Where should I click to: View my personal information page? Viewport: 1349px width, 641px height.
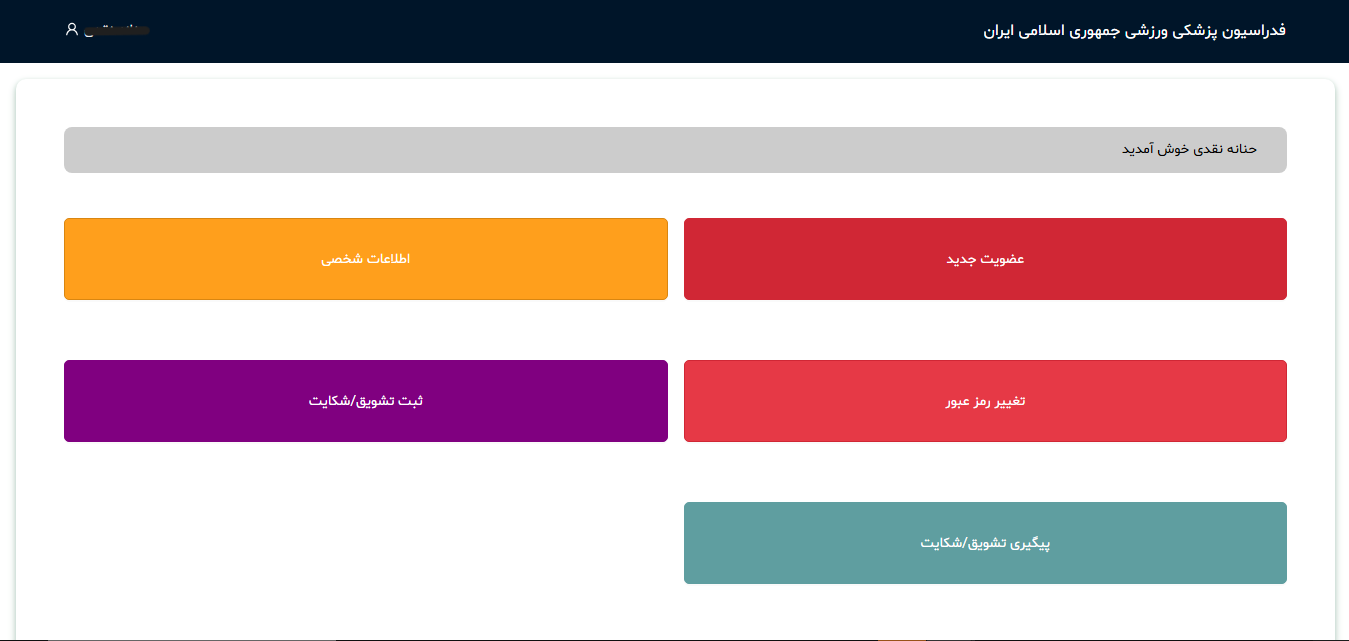point(365,259)
